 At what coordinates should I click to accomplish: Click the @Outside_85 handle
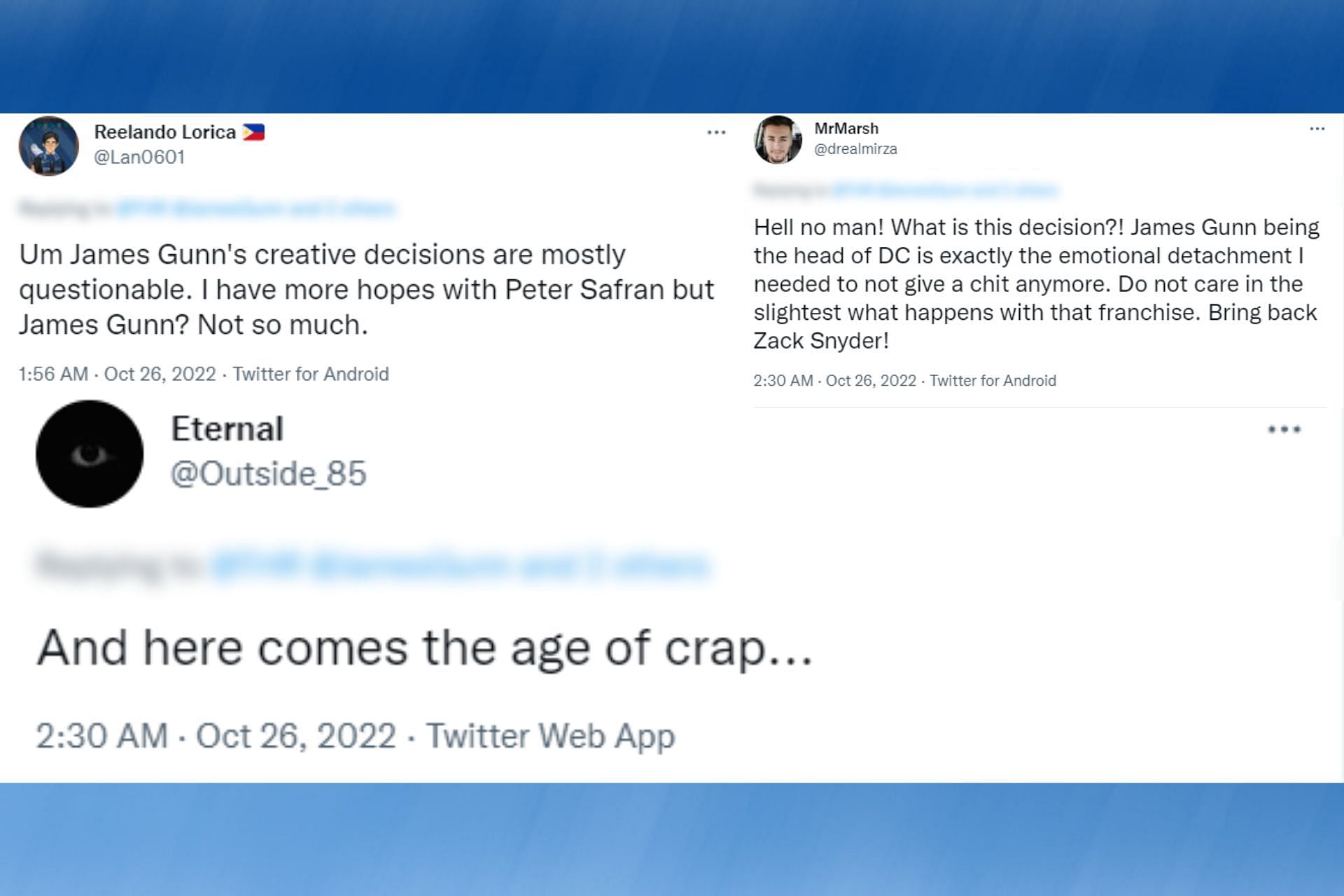coord(268,474)
